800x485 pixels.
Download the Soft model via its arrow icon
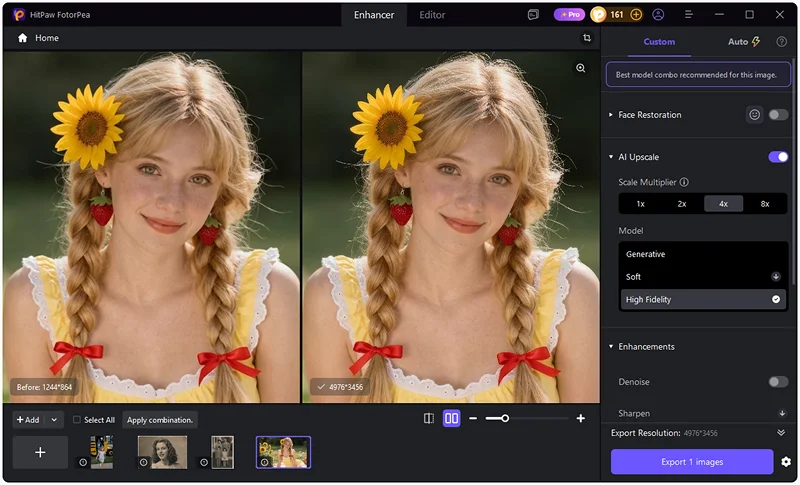click(776, 276)
